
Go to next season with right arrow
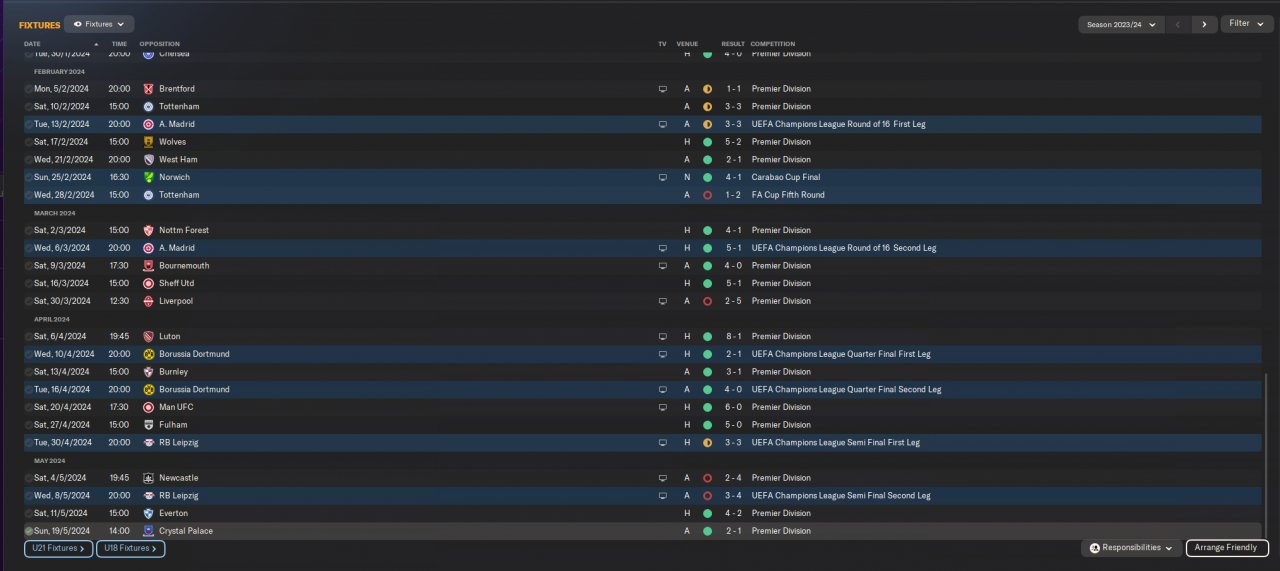coord(1204,24)
